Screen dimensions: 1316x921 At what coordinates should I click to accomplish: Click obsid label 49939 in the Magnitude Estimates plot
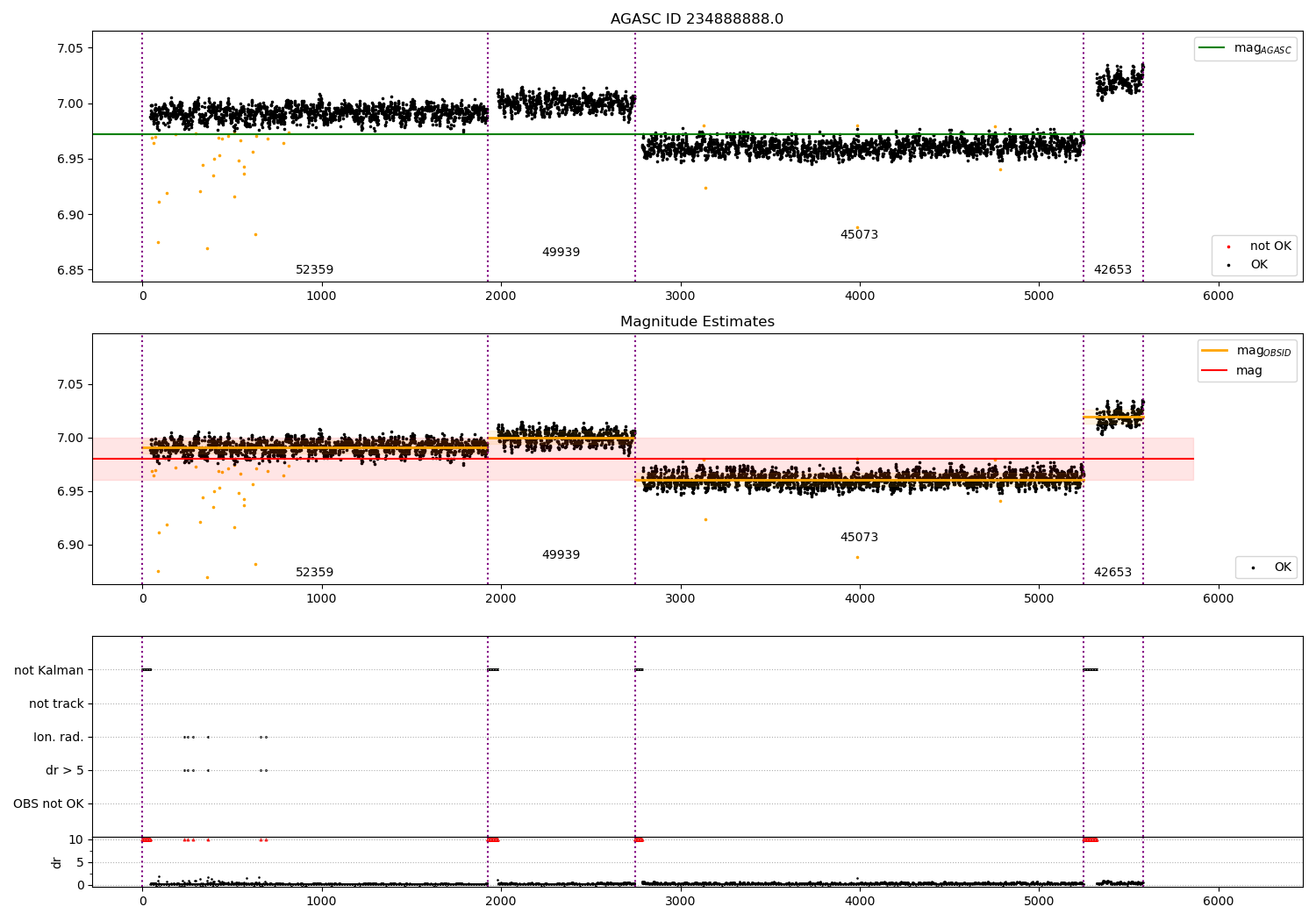pyautogui.click(x=561, y=555)
